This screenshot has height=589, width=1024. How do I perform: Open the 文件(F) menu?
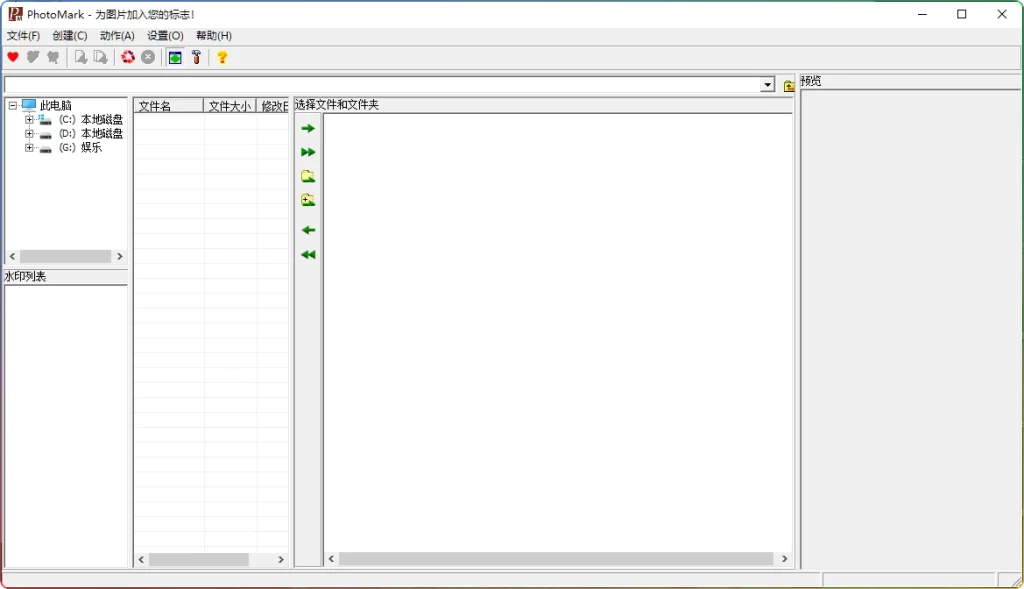tap(23, 36)
